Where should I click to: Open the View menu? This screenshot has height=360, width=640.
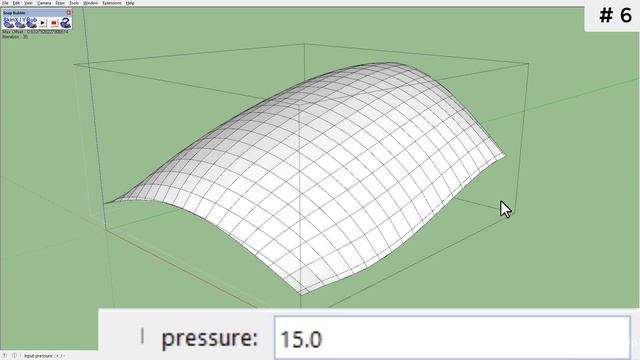[29, 3]
